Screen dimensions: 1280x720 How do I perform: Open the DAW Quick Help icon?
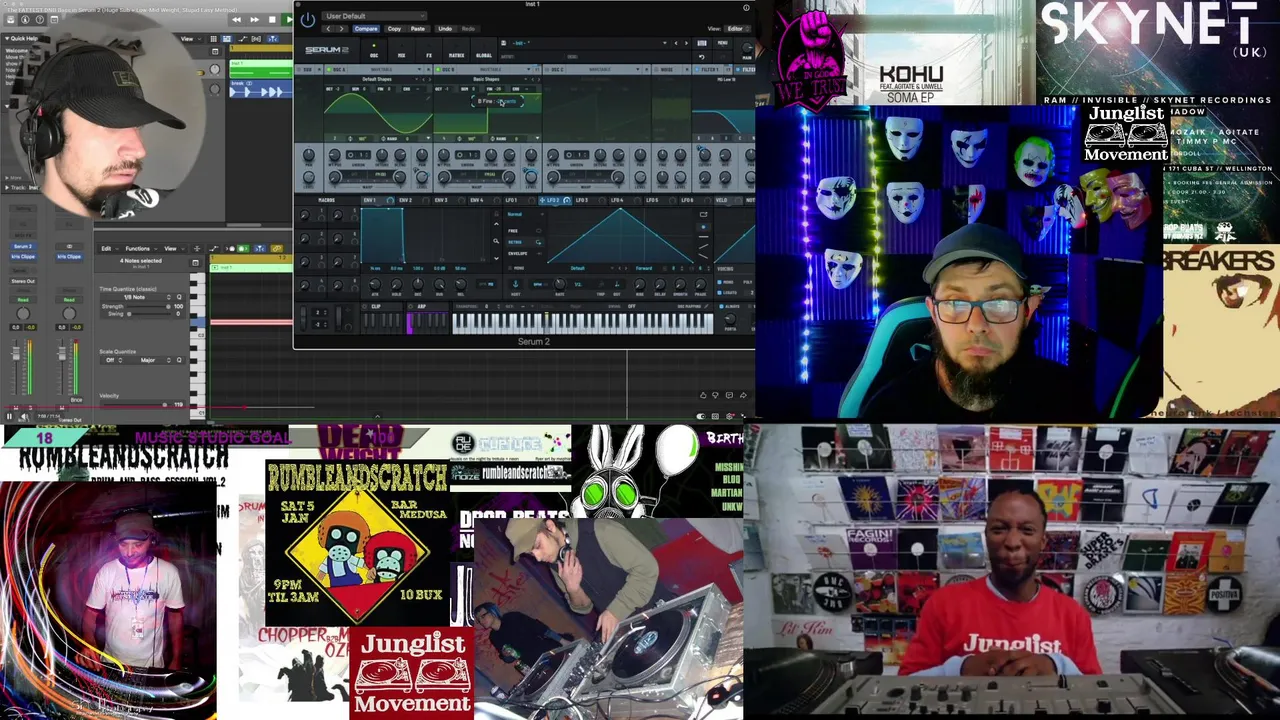tap(40, 20)
